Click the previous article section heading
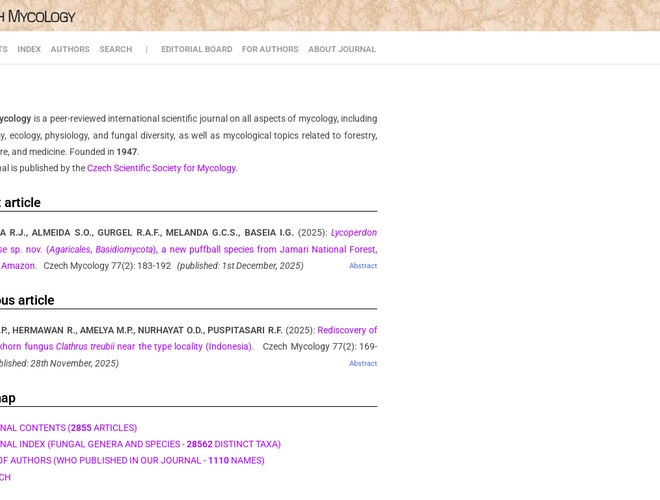Screen dimensions: 660x500 pos(27,300)
